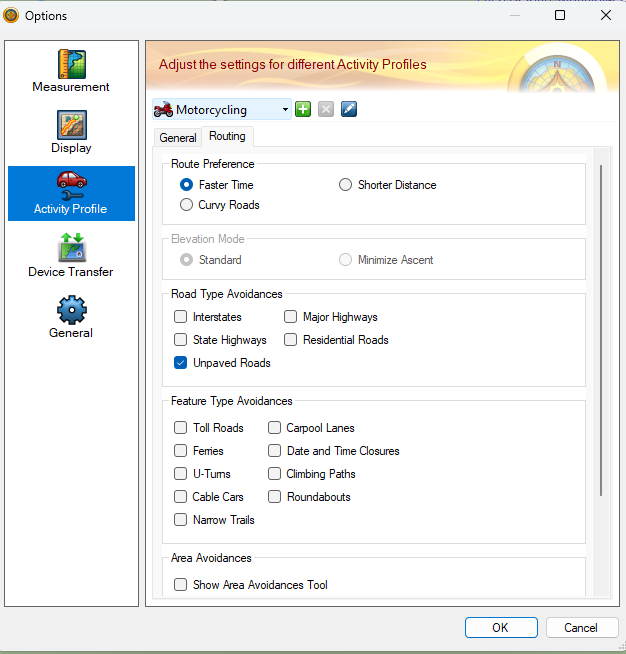The height and width of the screenshot is (654, 626).
Task: Check the Ferries avoidance box
Action: (181, 451)
